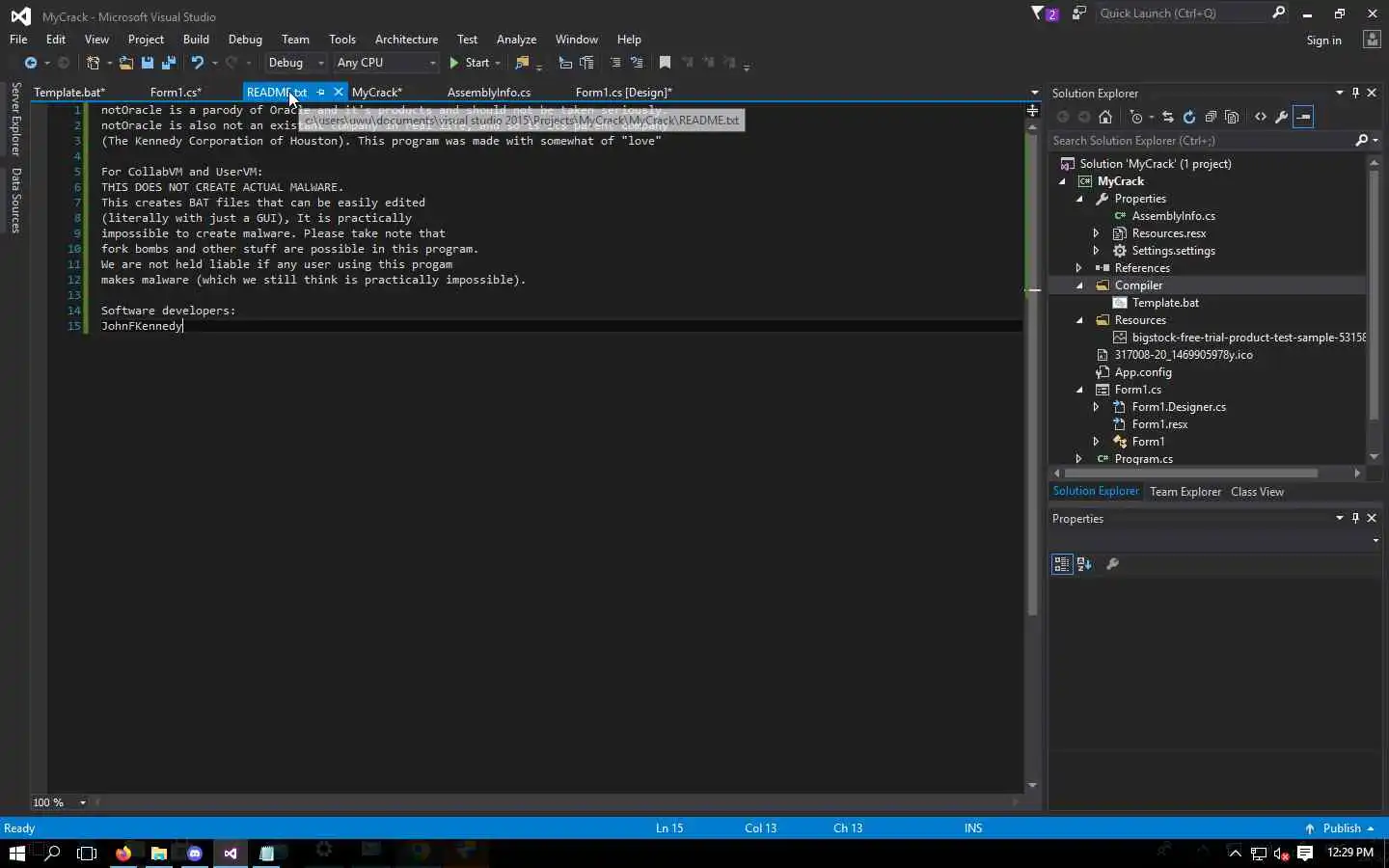Image resolution: width=1389 pixels, height=868 pixels.
Task: Start debugging with the green Start button
Action: click(x=470, y=63)
